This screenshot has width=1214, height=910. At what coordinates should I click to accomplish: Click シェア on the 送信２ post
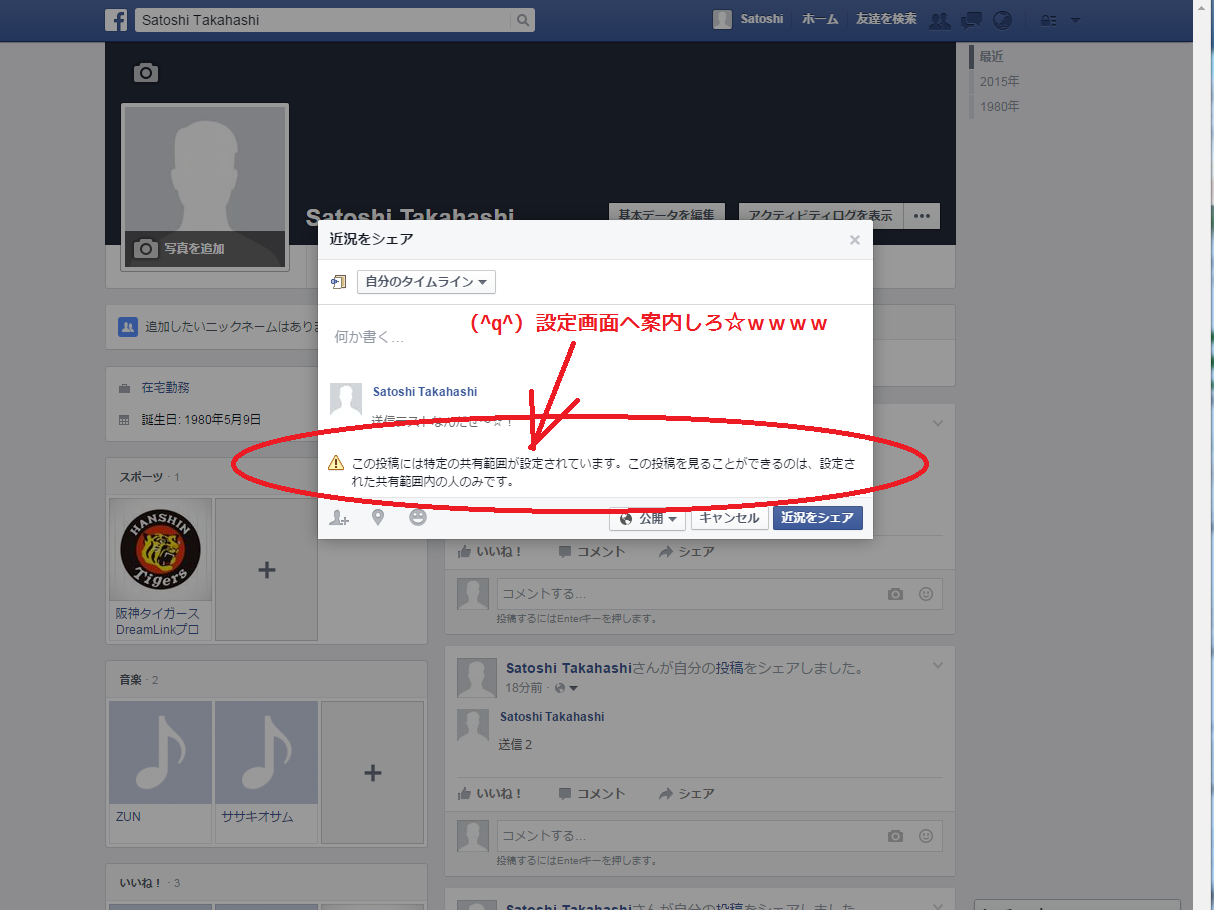click(686, 794)
